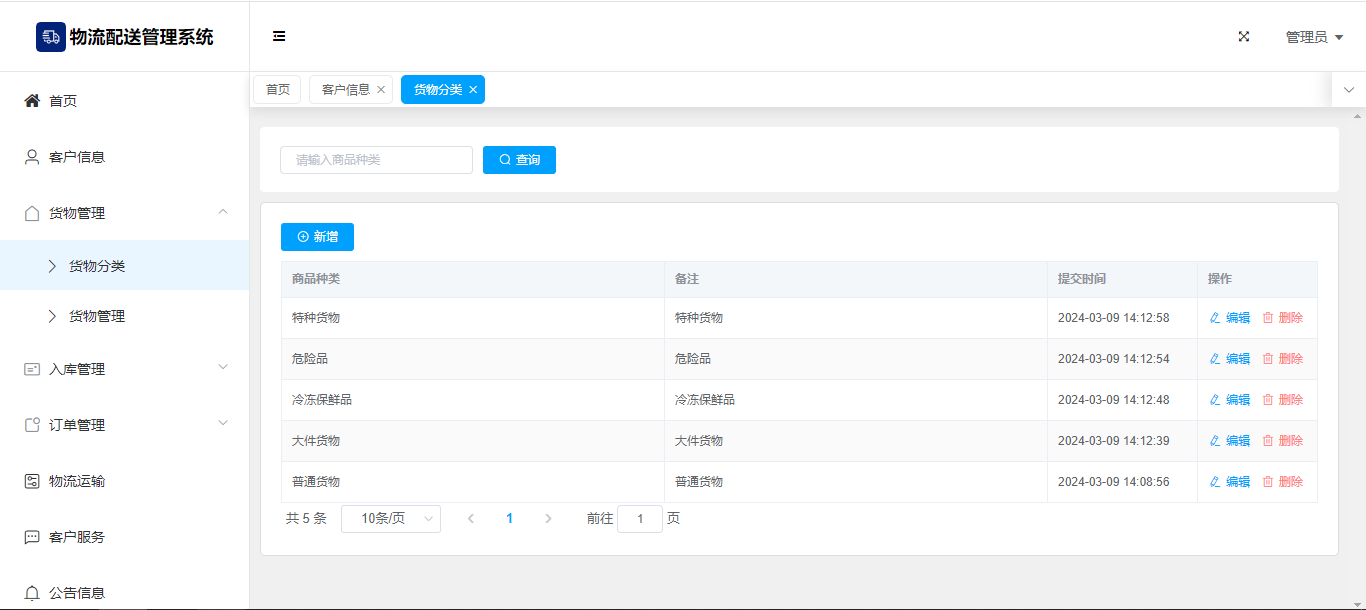This screenshot has width=1366, height=610.
Task: Click the sidebar collapse hamburger icon
Action: [279, 37]
